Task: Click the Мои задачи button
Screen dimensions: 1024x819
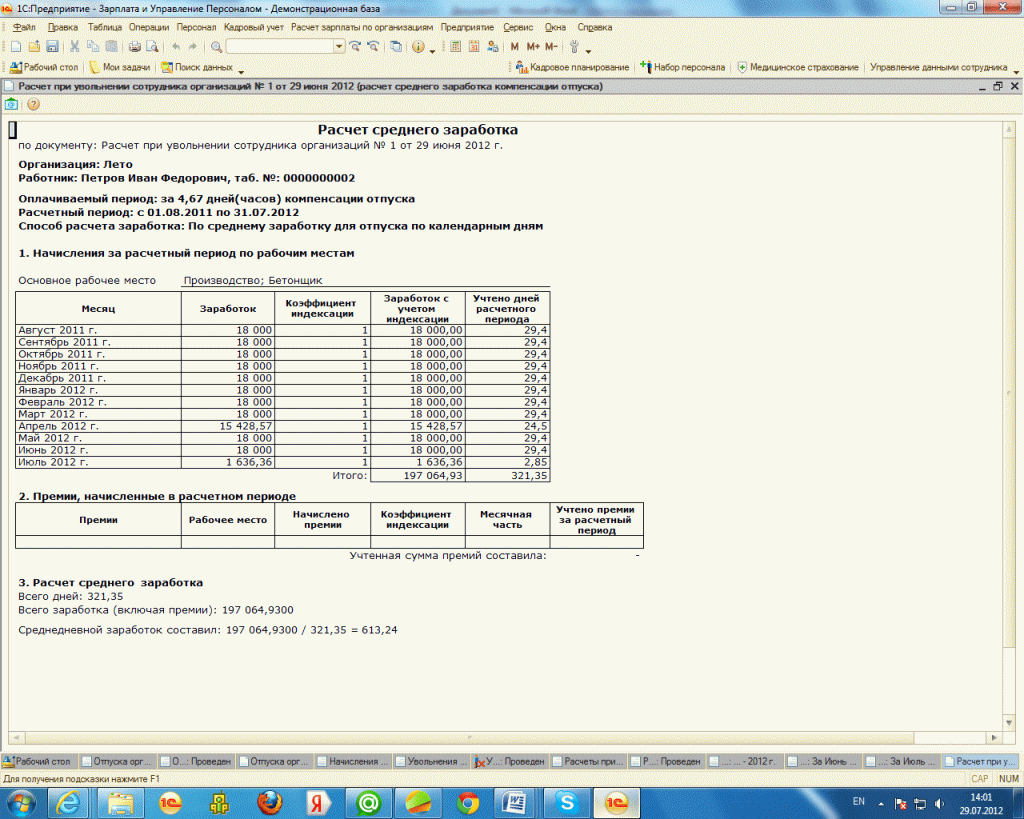Action: tap(119, 68)
